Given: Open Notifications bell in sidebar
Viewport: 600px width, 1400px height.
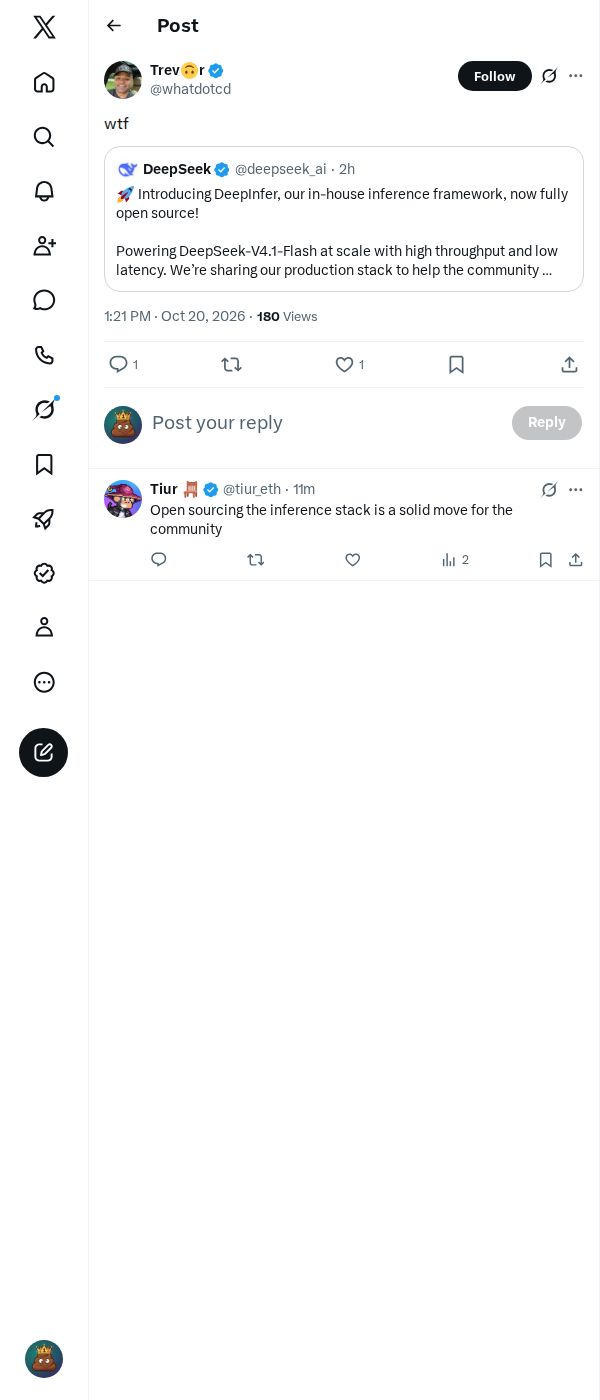Looking at the screenshot, I should 44,191.
